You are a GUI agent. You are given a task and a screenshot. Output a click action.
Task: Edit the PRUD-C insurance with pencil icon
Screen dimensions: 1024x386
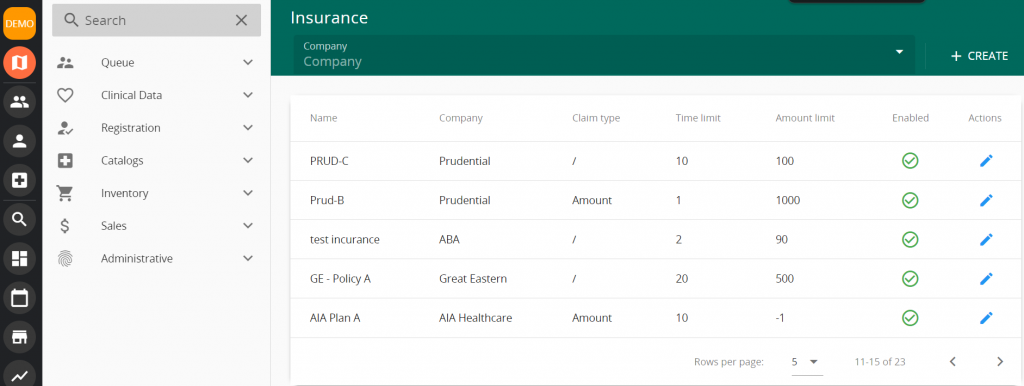(986, 161)
